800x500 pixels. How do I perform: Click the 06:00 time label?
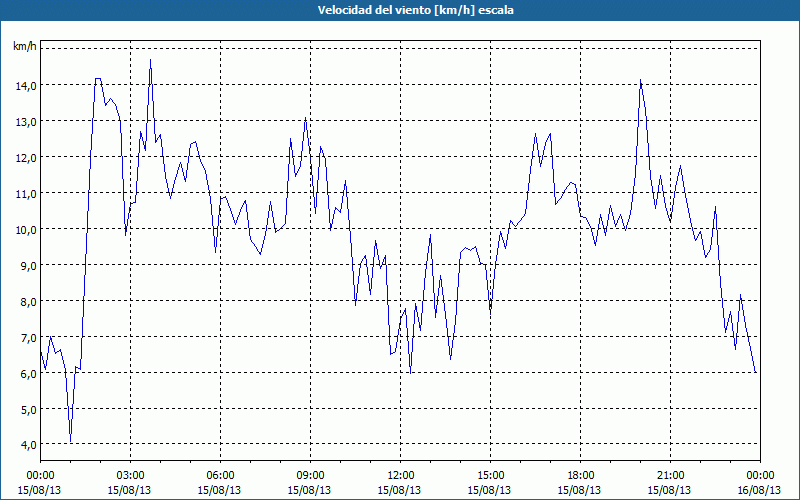coord(220,476)
